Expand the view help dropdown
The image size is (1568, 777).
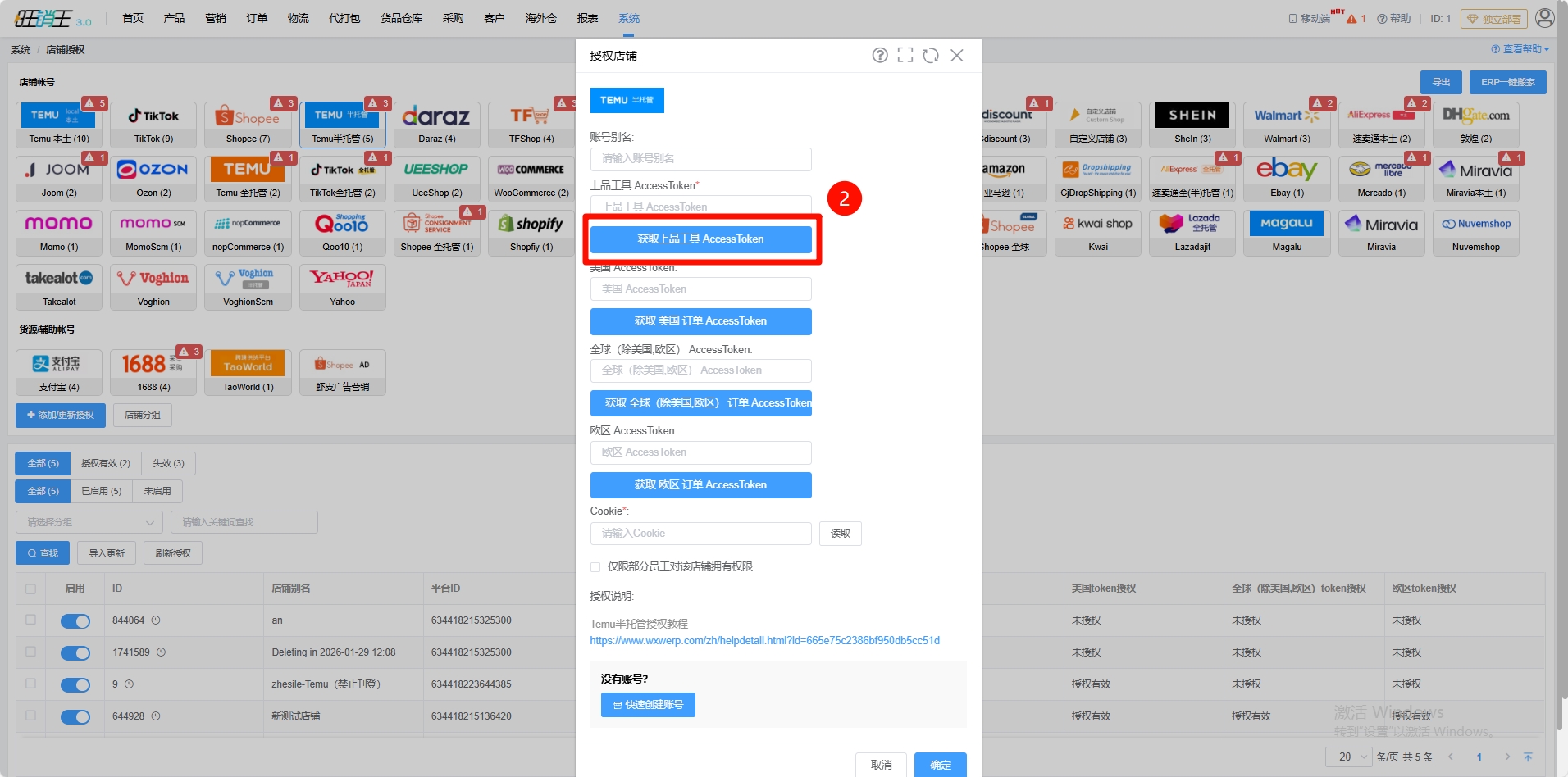[x=1520, y=49]
